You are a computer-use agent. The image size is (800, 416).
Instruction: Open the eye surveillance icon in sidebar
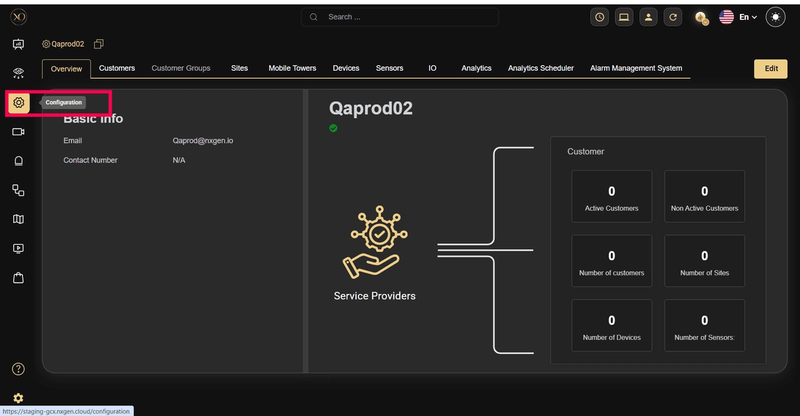click(x=18, y=73)
